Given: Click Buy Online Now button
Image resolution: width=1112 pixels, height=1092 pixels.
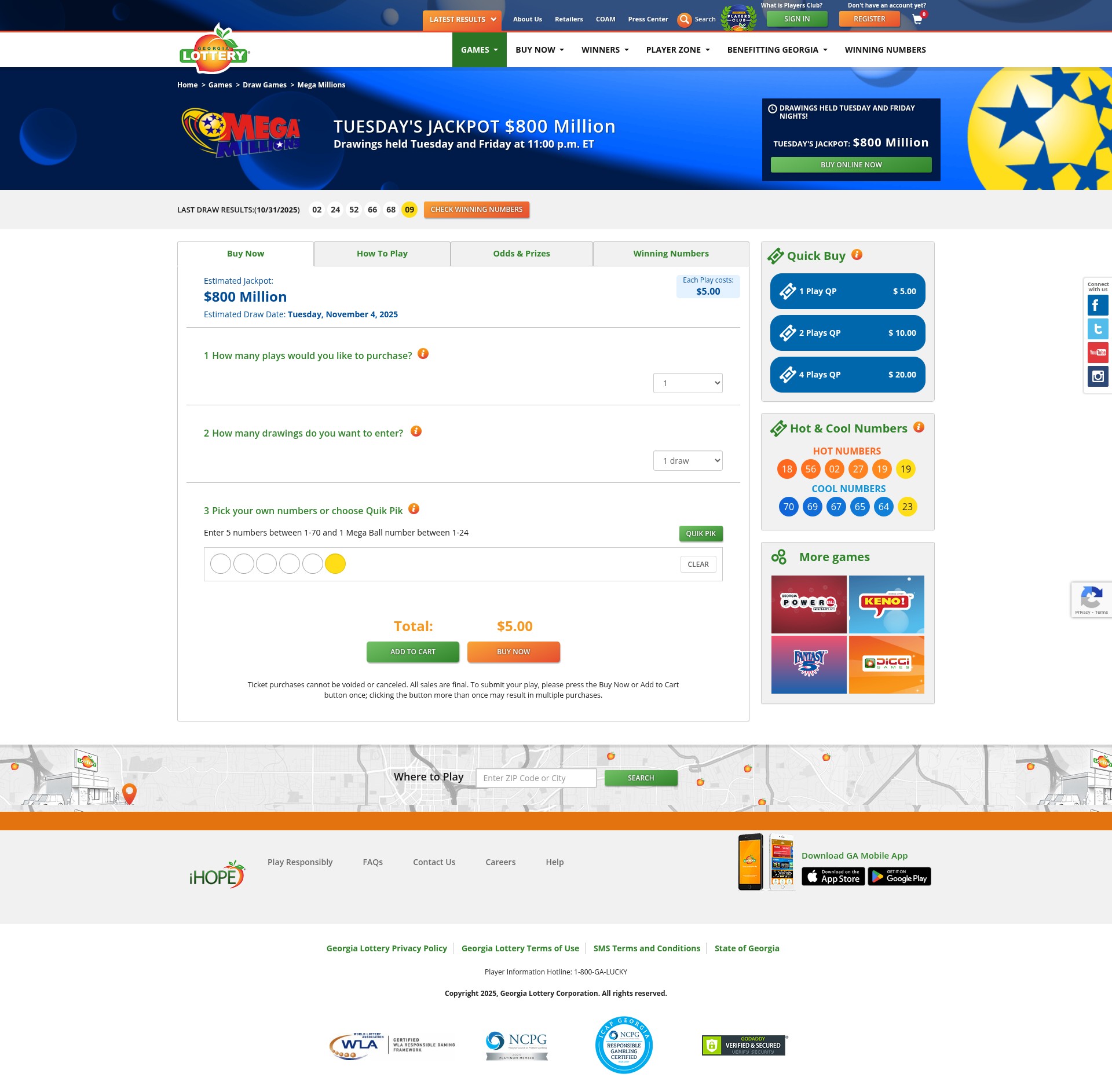Looking at the screenshot, I should [x=851, y=165].
